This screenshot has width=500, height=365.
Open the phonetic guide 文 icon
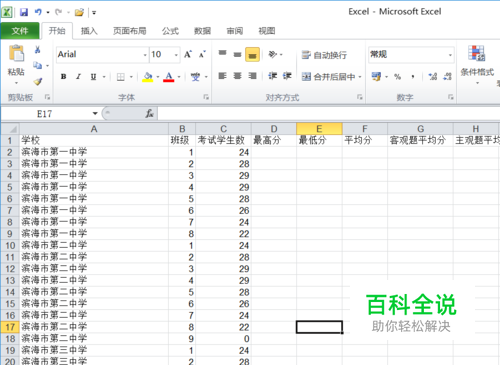195,77
